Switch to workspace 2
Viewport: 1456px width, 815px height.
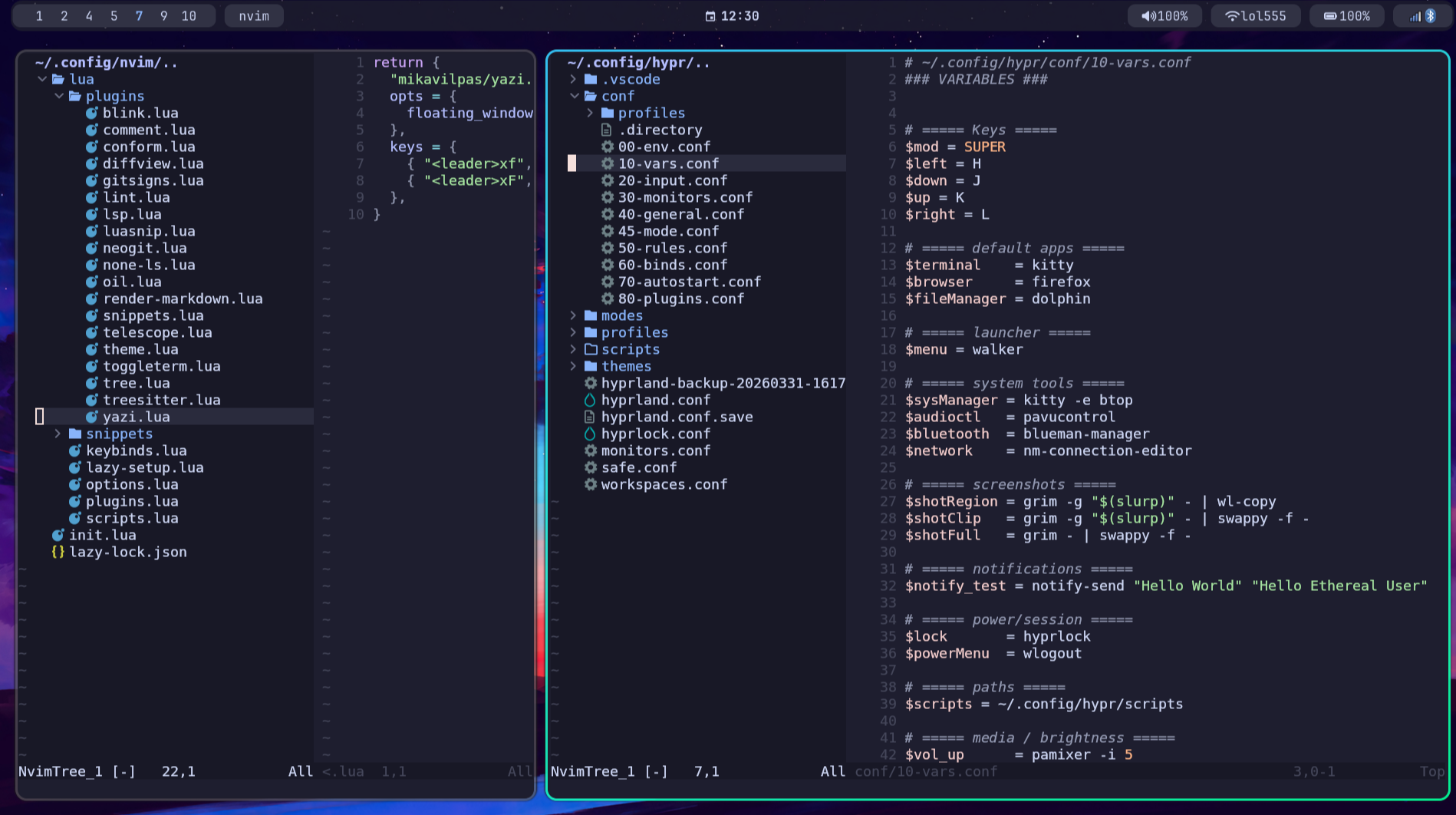(64, 16)
